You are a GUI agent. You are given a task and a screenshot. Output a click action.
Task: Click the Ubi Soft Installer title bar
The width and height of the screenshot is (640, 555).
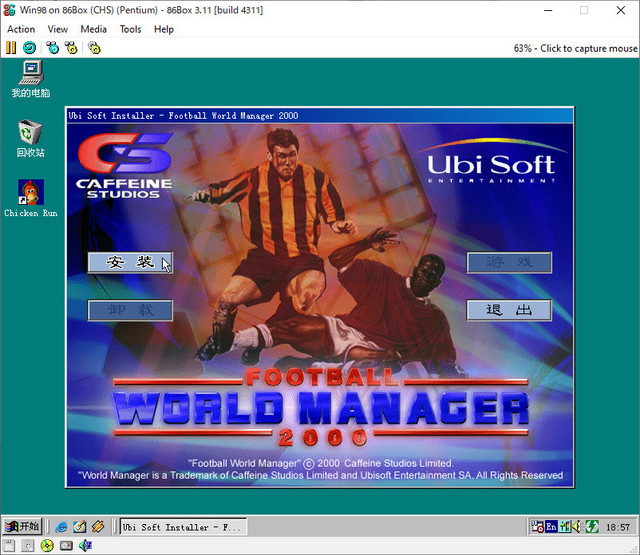[320, 116]
